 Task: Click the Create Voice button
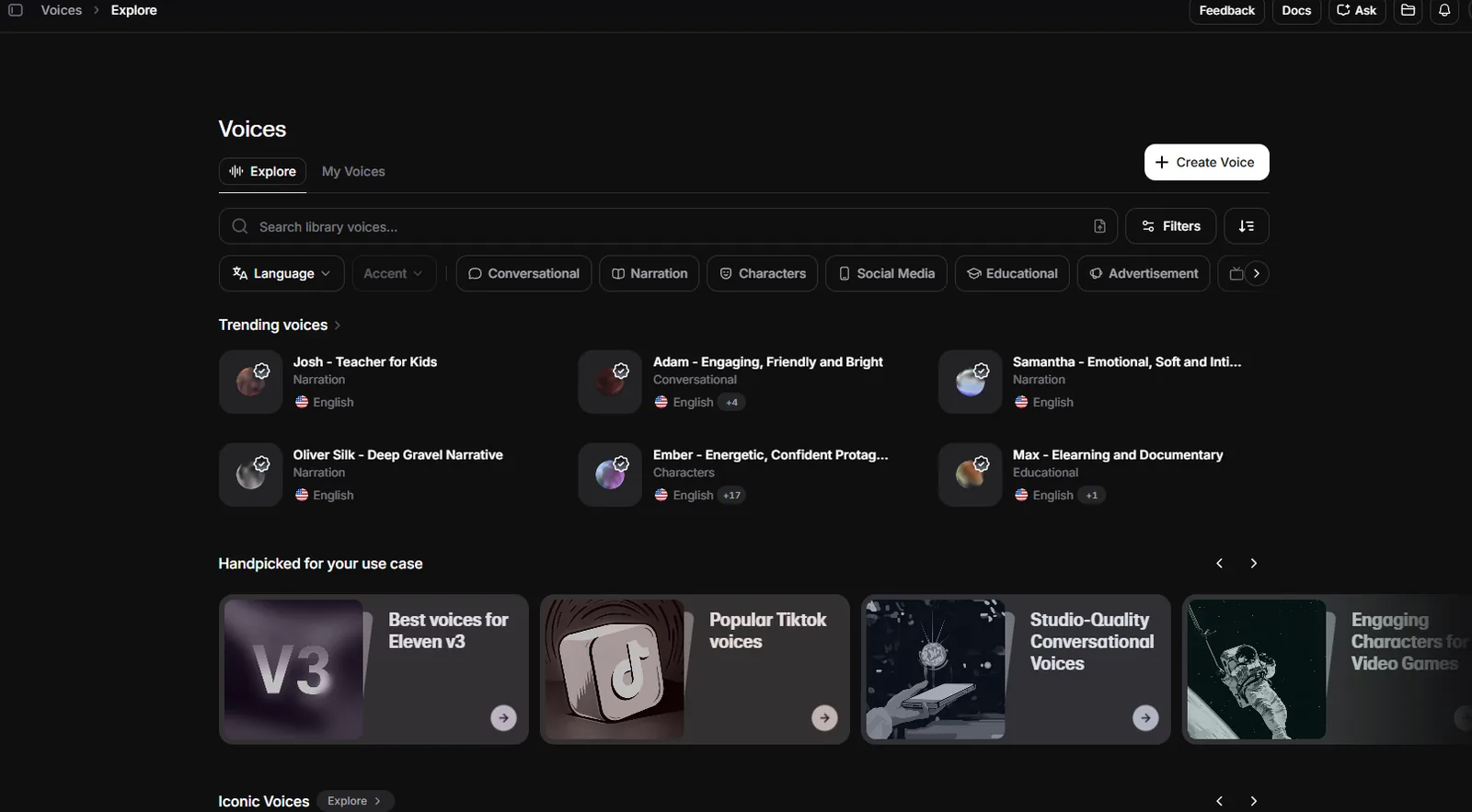(x=1206, y=162)
